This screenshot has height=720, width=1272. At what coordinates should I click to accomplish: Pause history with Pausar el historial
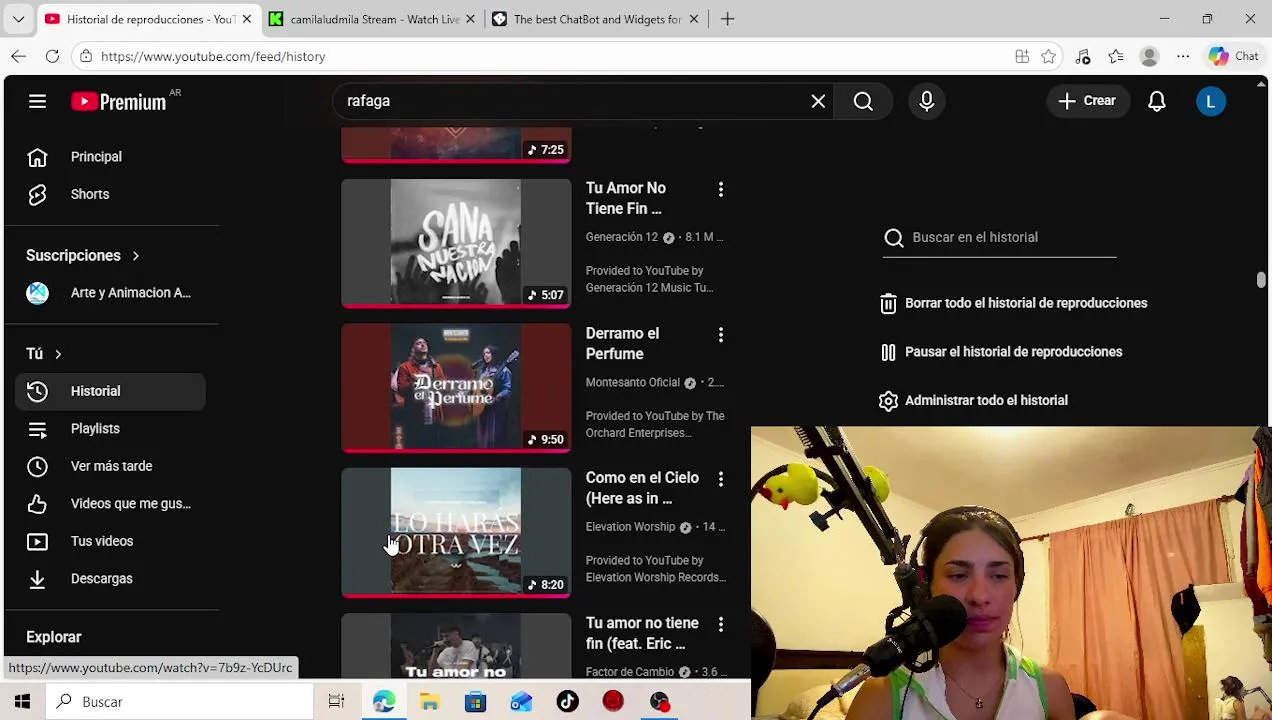(x=1001, y=352)
